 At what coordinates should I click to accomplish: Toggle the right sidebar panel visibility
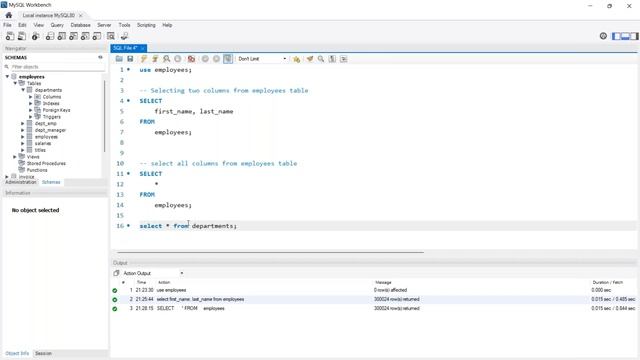coord(634,36)
